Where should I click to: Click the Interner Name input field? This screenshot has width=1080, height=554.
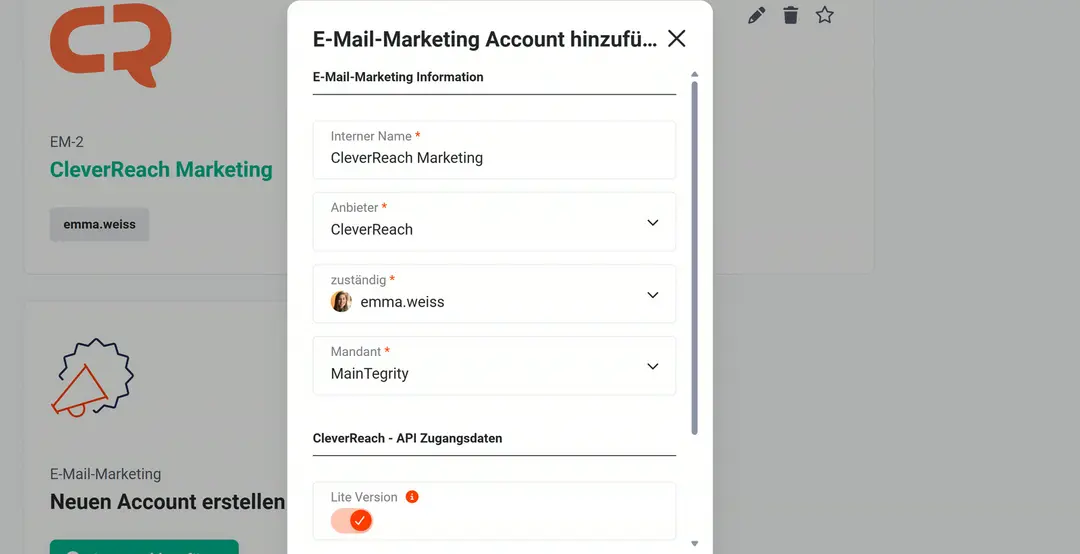pos(494,150)
